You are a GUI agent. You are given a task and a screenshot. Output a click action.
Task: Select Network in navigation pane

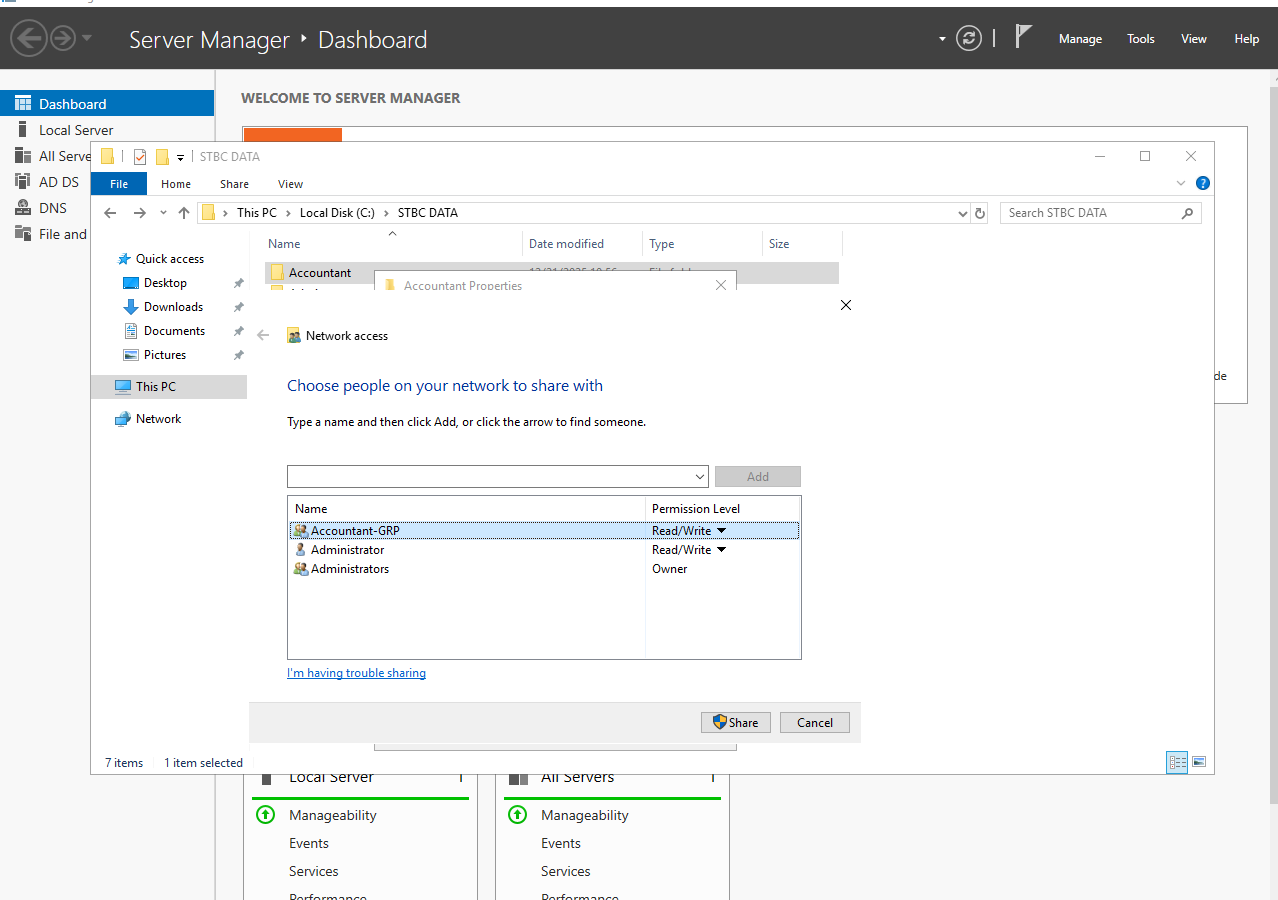click(x=158, y=419)
